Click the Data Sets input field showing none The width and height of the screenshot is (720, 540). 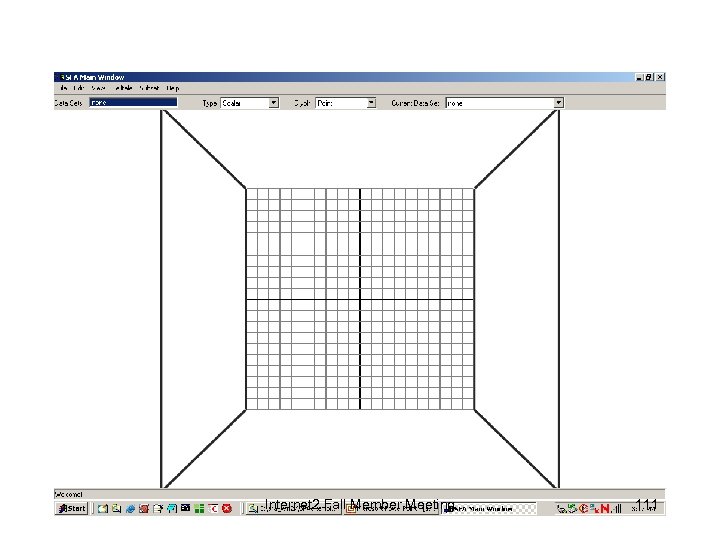click(133, 102)
